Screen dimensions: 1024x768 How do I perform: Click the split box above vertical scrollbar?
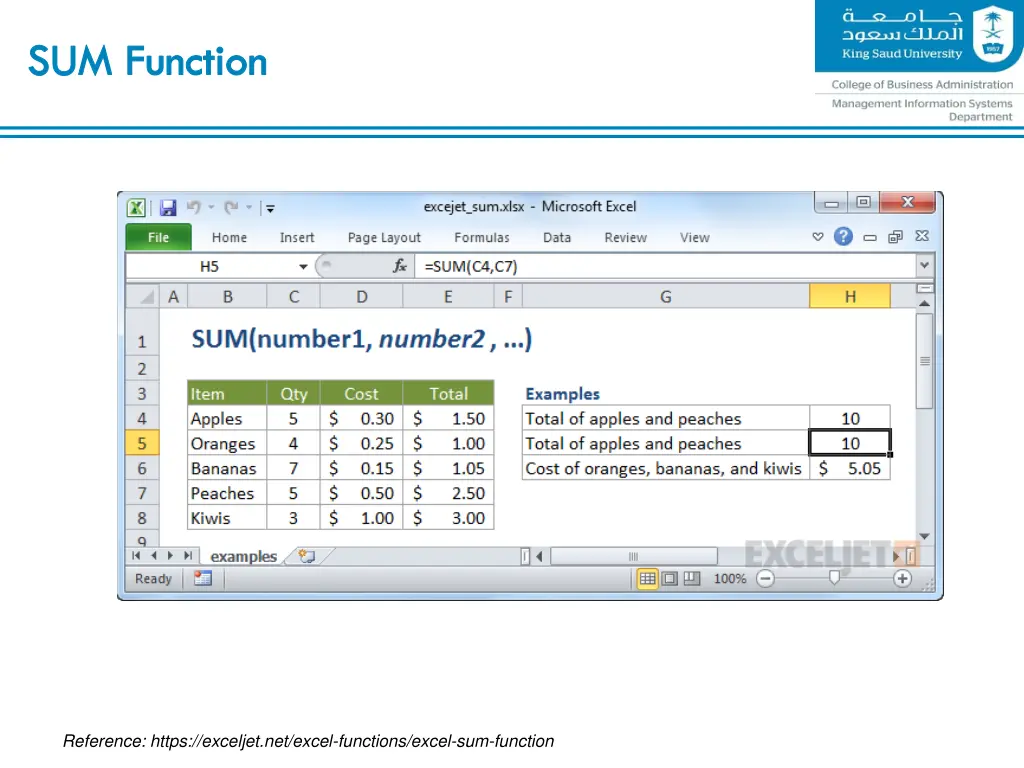925,288
